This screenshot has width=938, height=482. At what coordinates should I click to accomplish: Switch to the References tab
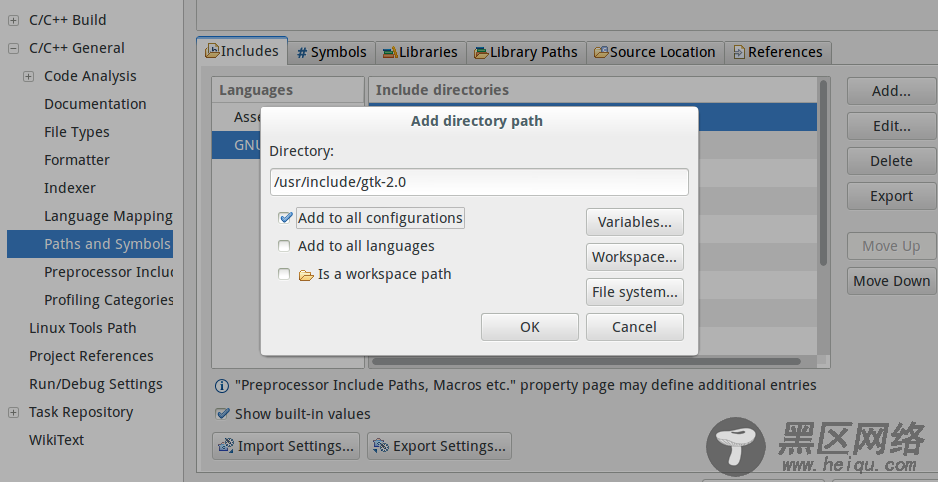click(x=778, y=53)
